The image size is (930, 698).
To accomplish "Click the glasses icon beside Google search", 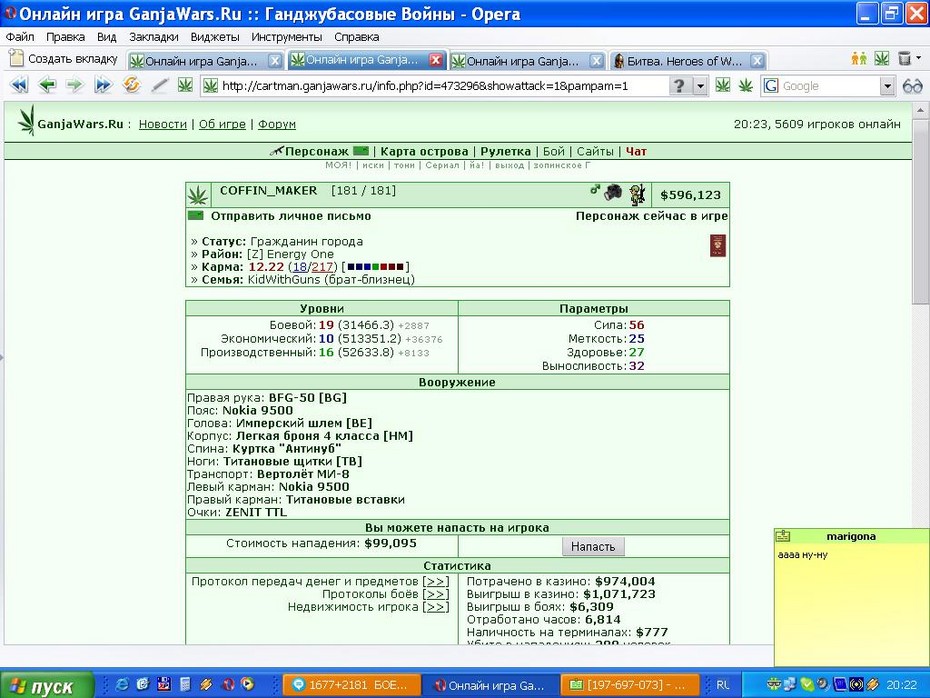I will pyautogui.click(x=912, y=86).
